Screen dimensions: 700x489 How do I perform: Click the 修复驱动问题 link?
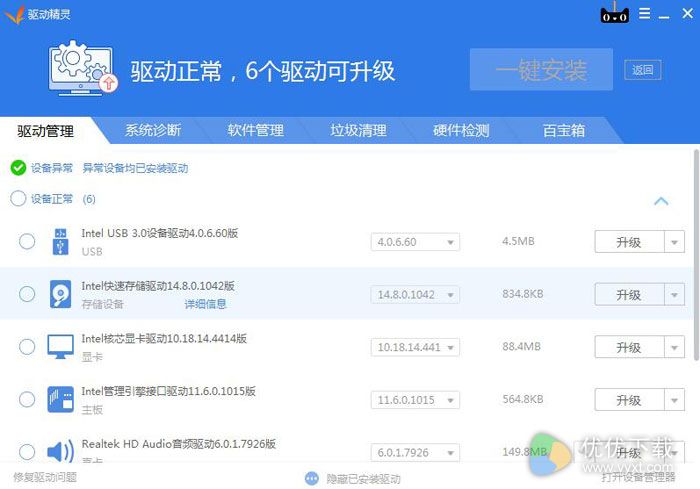45,477
